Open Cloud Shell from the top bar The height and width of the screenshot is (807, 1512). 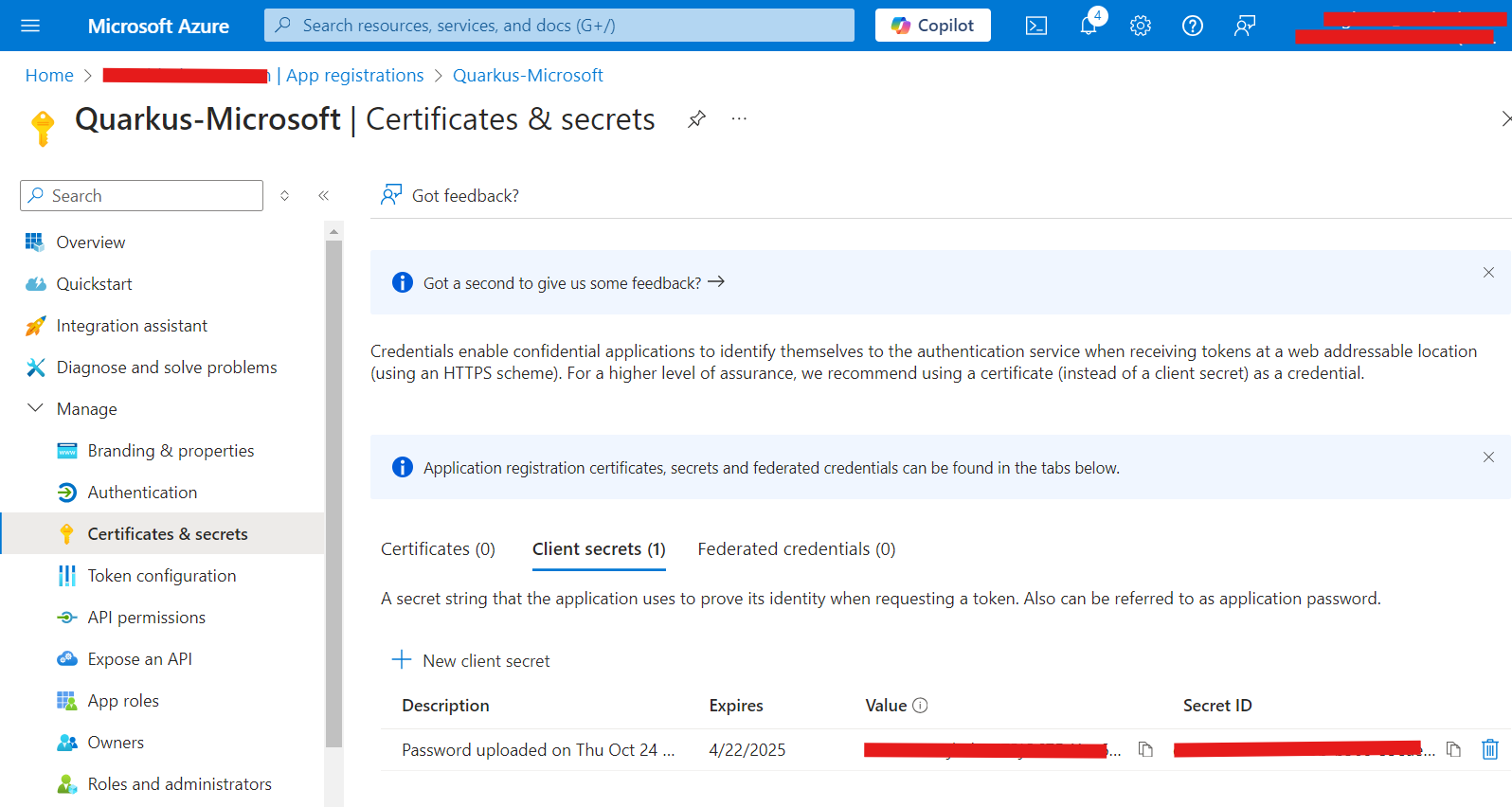pos(1036,26)
